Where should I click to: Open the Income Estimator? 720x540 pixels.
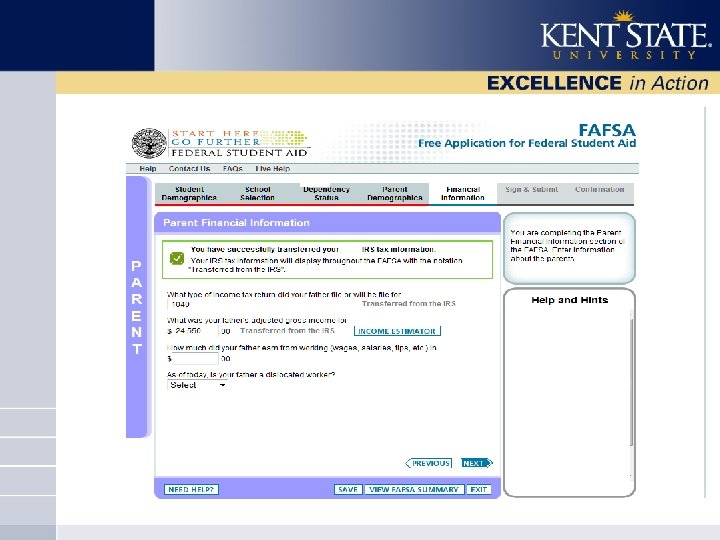pyautogui.click(x=397, y=331)
